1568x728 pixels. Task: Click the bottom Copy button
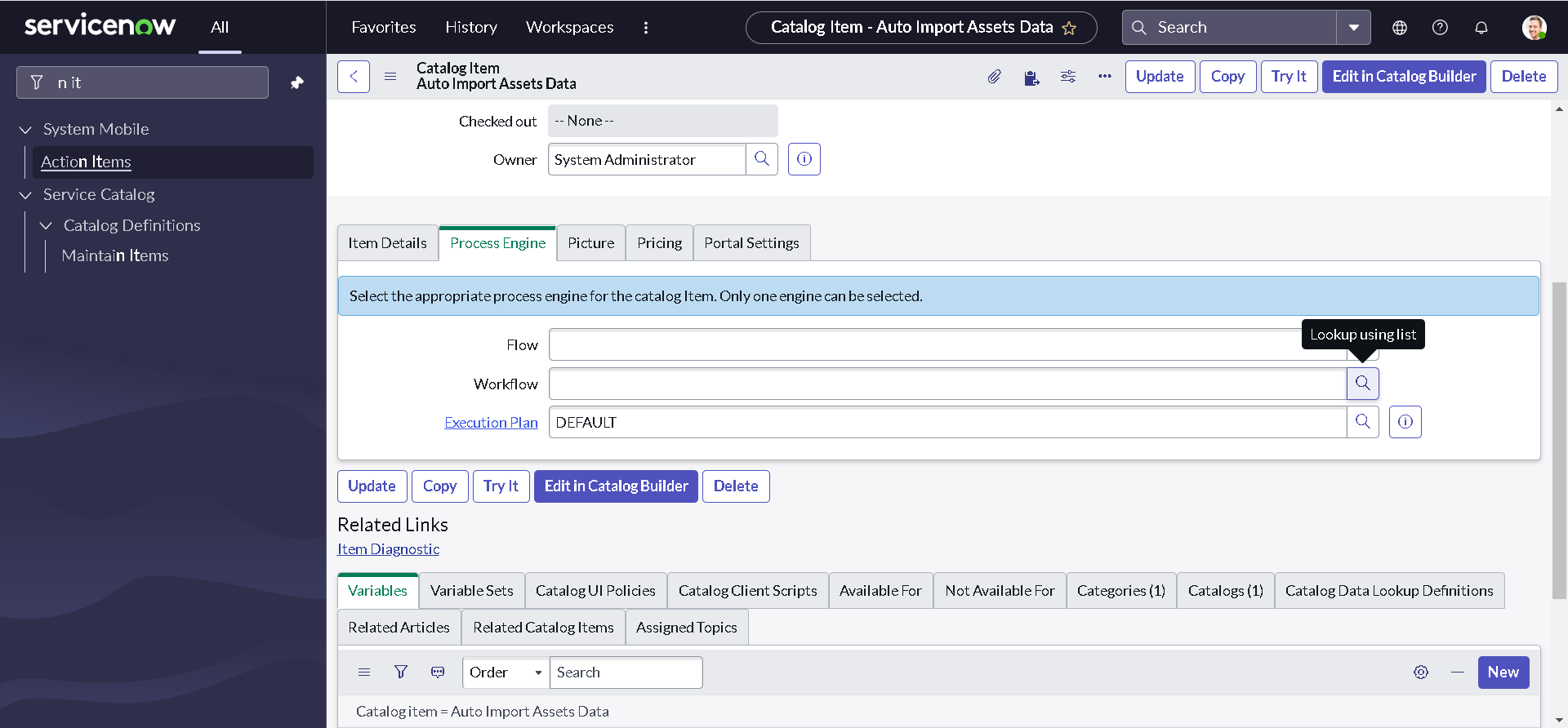440,486
